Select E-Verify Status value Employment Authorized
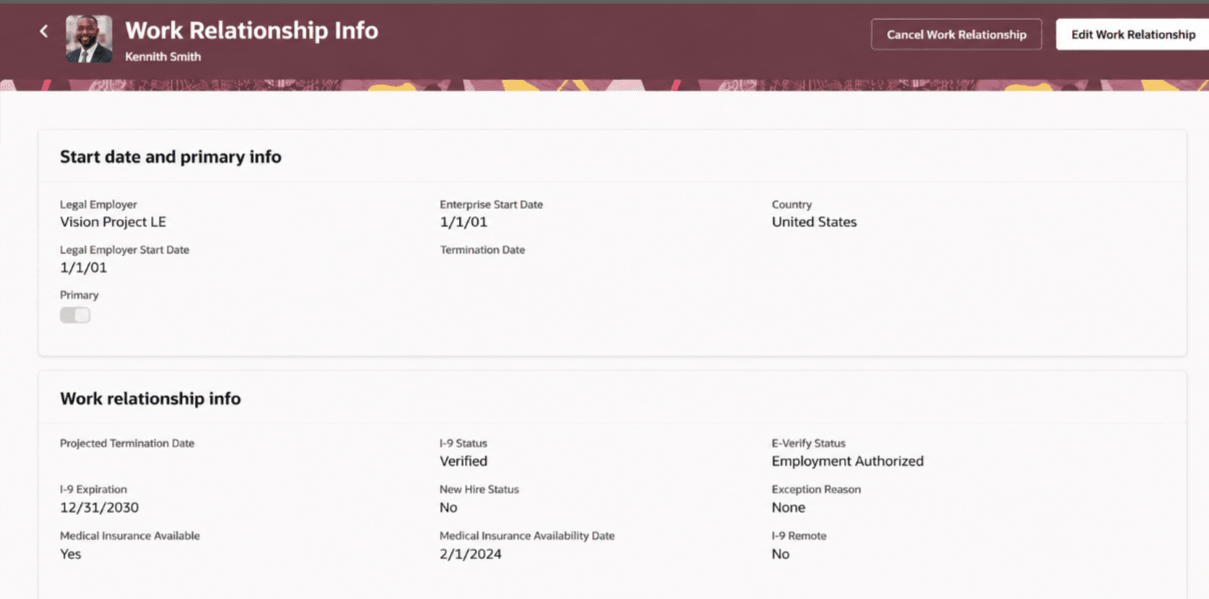The width and height of the screenshot is (1209, 599). pyautogui.click(x=848, y=461)
